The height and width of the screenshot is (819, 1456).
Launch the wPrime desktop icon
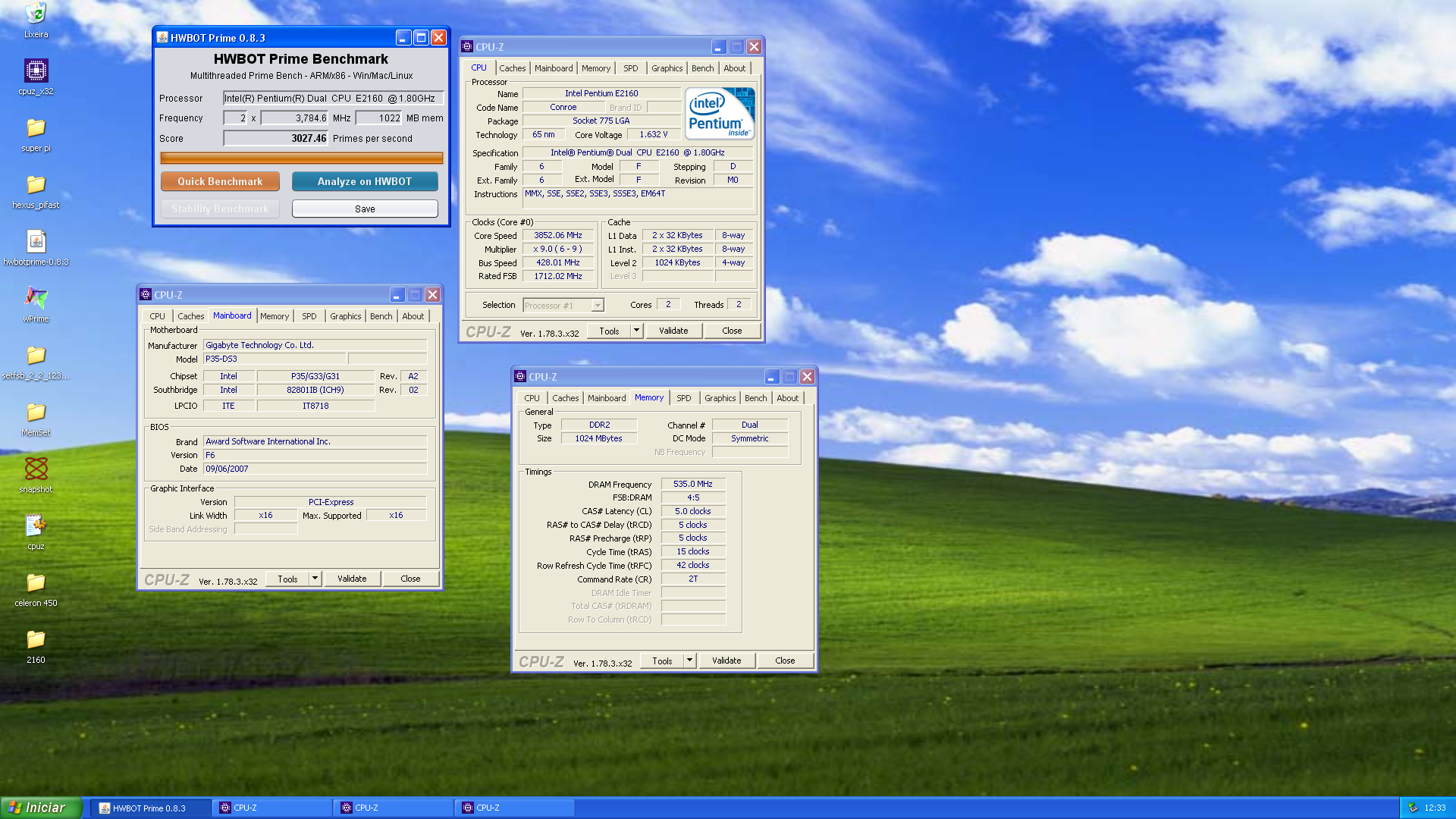36,298
